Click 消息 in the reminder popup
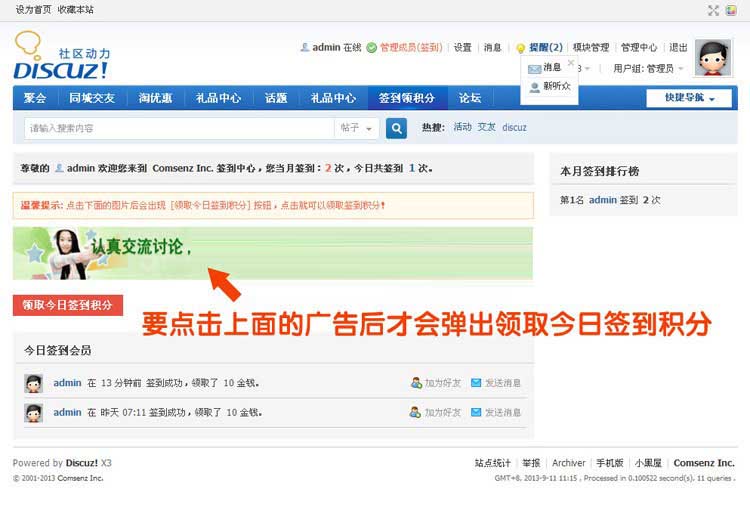 (x=552, y=67)
